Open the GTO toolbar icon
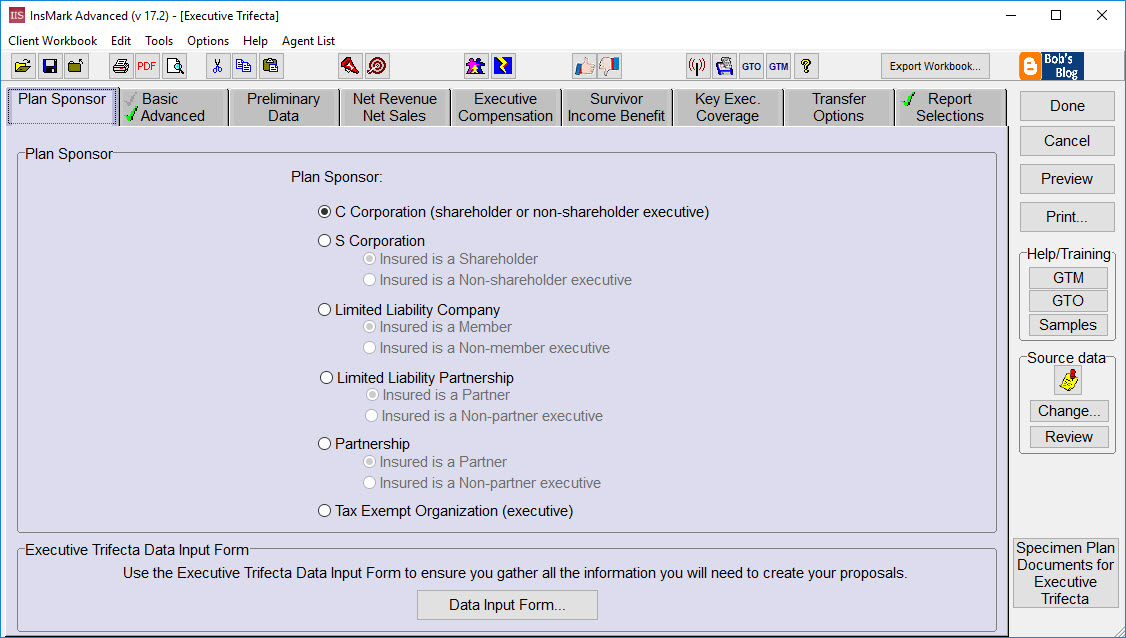The height and width of the screenshot is (638, 1126). tap(751, 66)
